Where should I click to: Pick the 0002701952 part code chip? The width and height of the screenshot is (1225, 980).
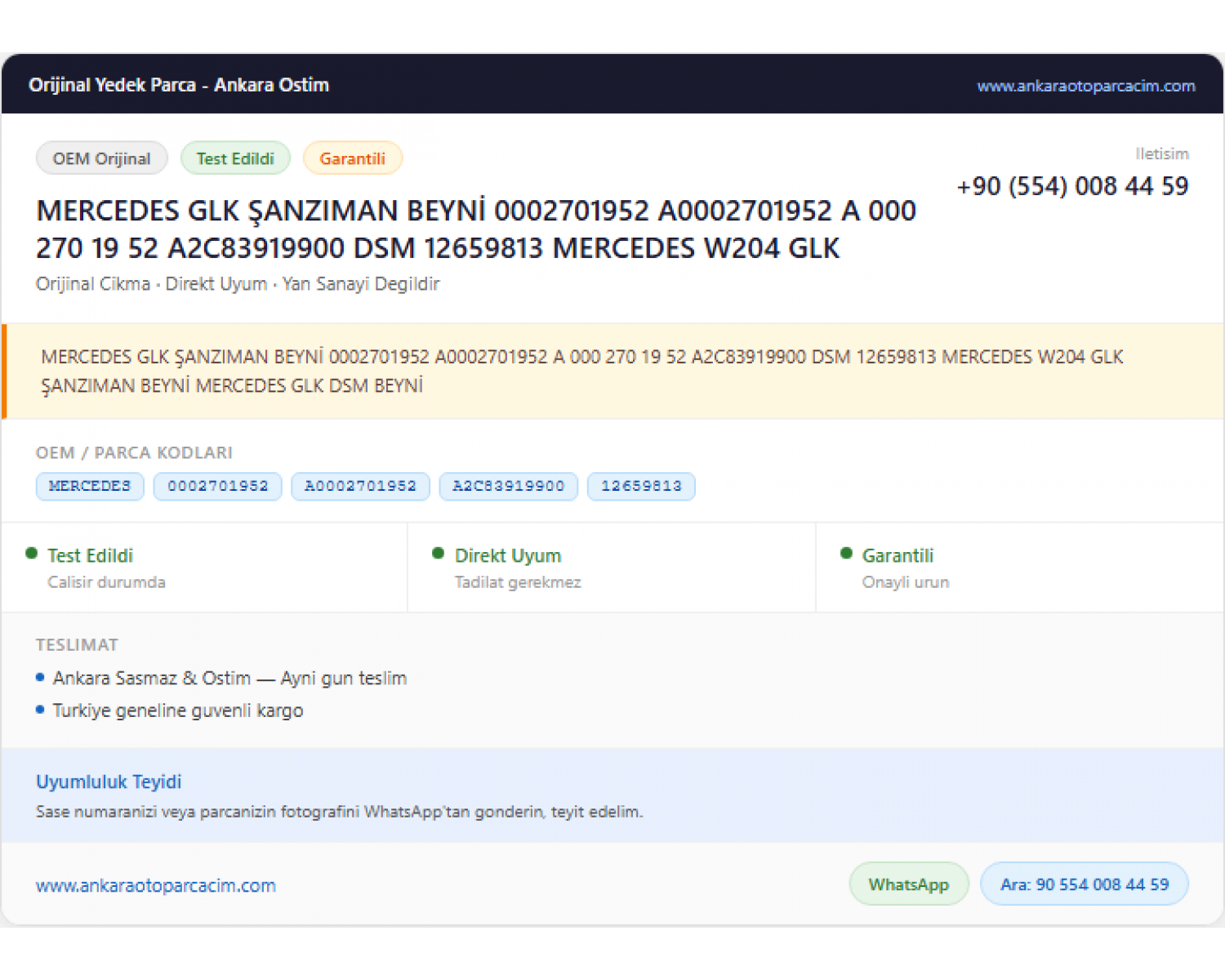(218, 486)
